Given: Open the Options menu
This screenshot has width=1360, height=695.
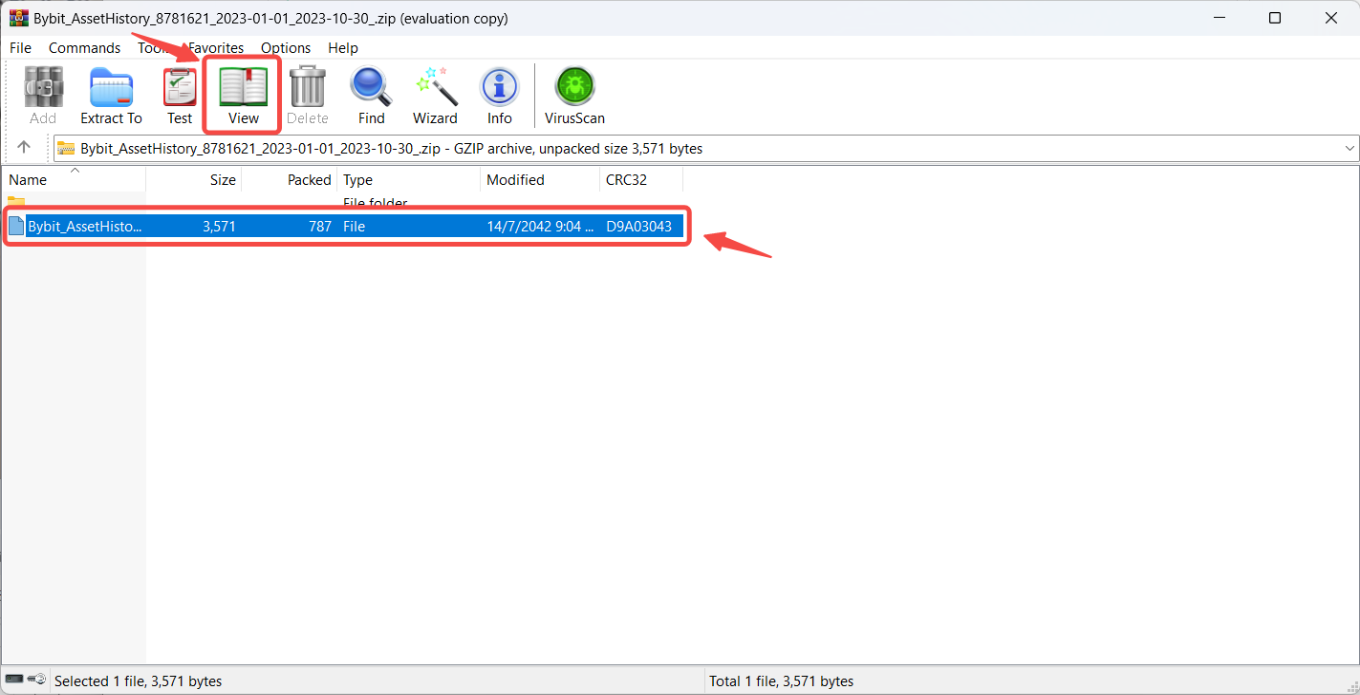Looking at the screenshot, I should [x=285, y=47].
